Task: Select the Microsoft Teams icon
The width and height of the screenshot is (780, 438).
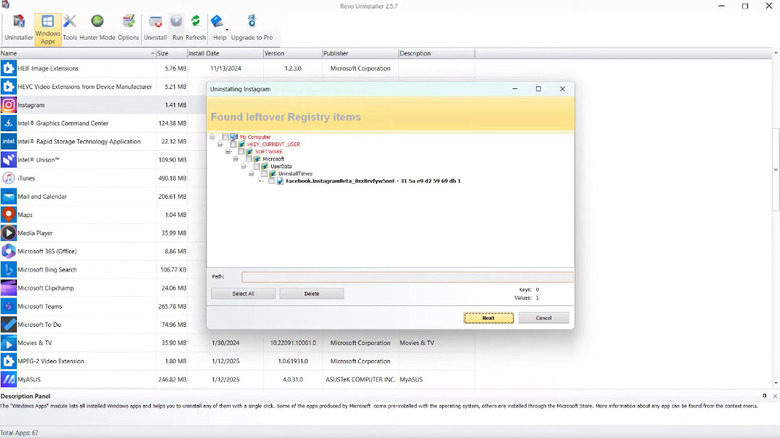Action: click(x=8, y=306)
